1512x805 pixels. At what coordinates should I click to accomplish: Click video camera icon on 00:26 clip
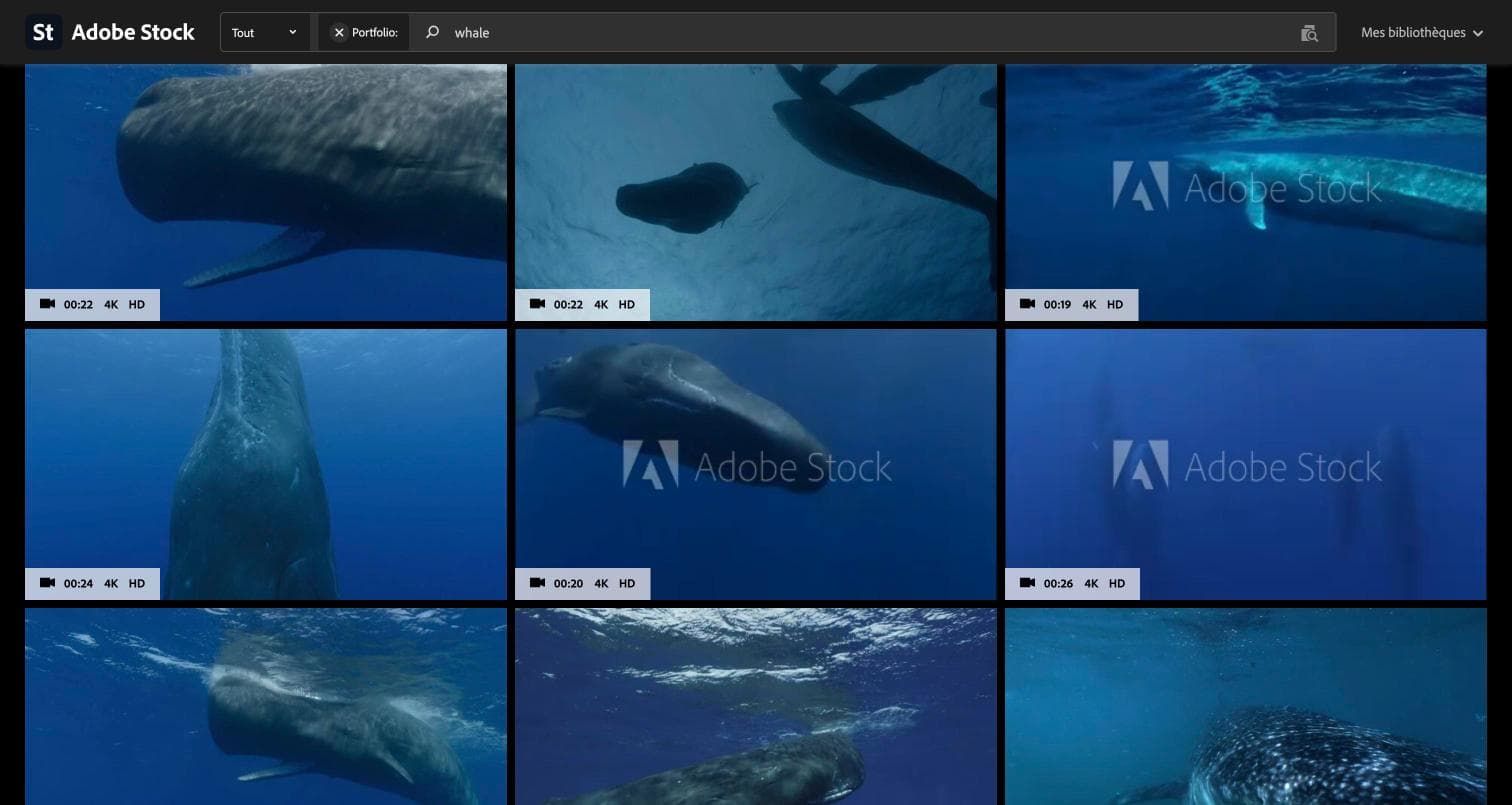[x=1027, y=583]
